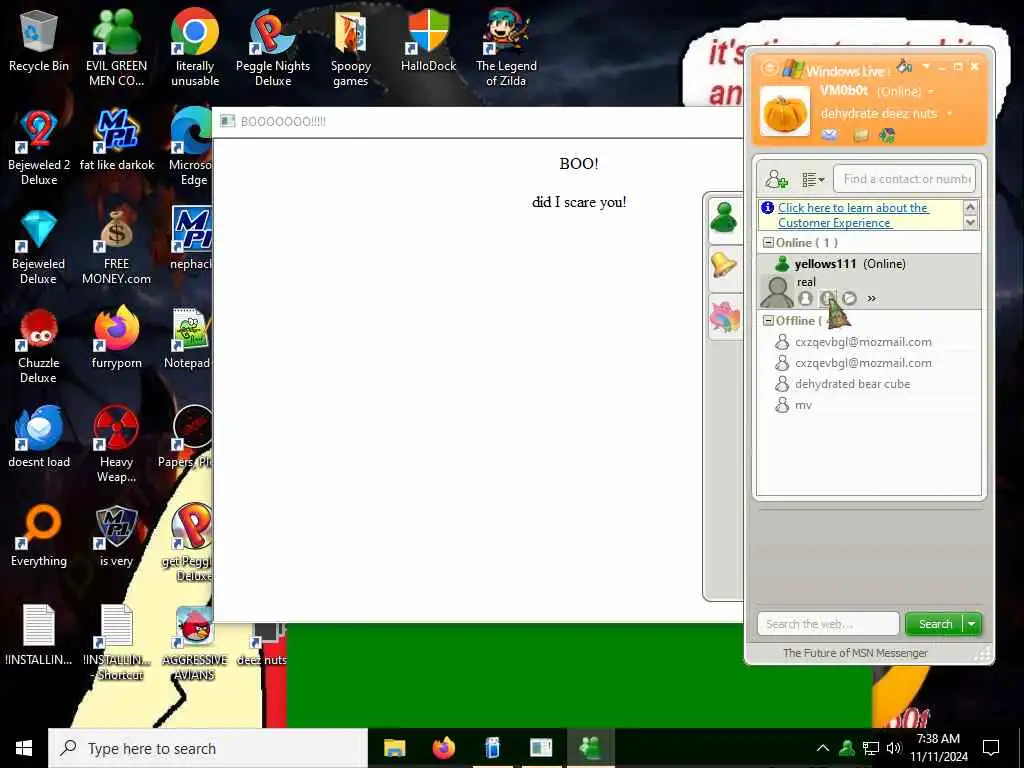The height and width of the screenshot is (768, 1024).
Task: Focus the Search the web field
Action: (x=828, y=624)
